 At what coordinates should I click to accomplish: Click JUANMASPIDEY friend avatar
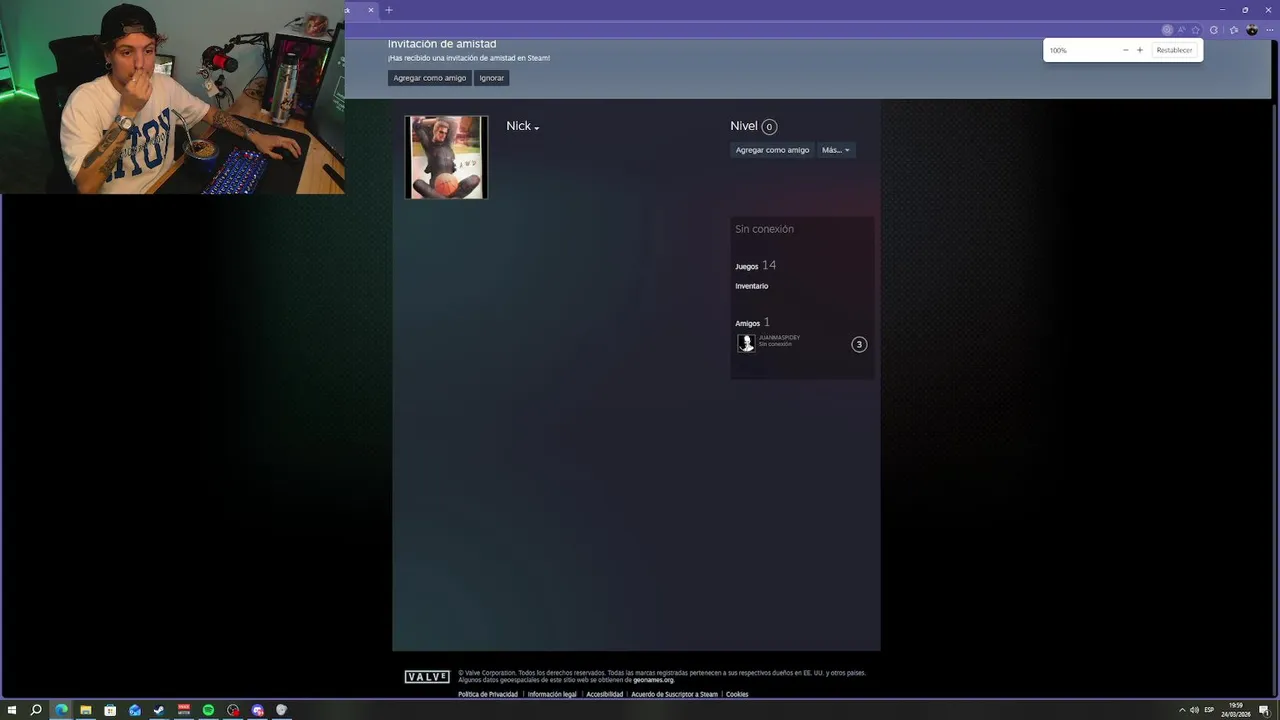coord(746,343)
